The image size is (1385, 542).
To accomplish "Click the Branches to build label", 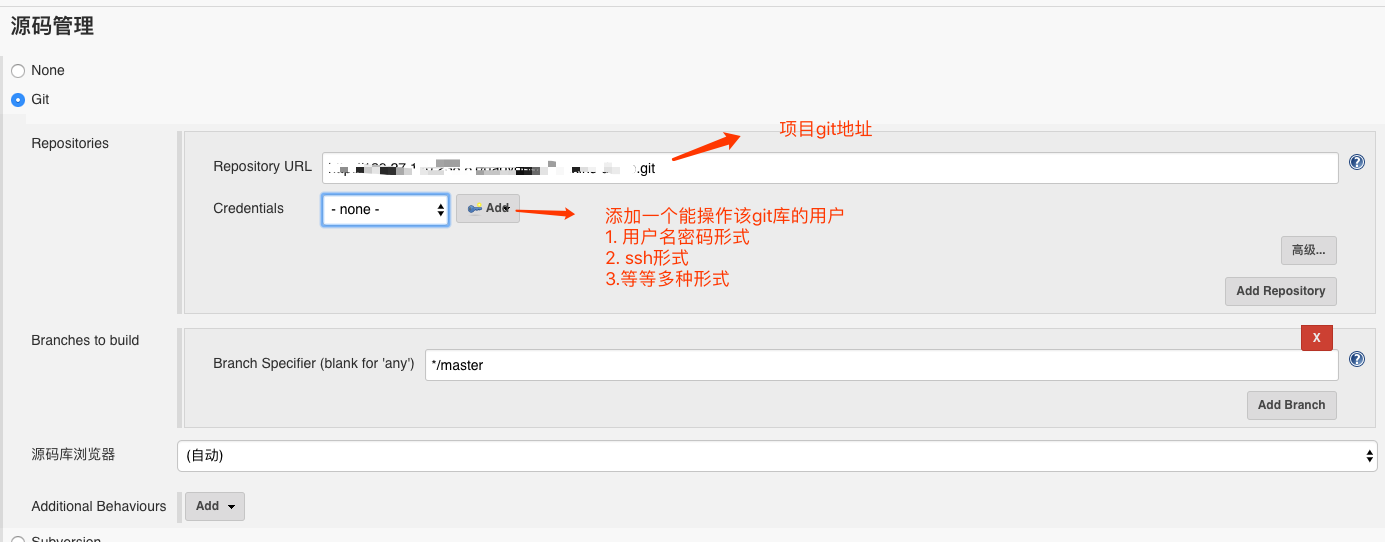I will [x=85, y=340].
